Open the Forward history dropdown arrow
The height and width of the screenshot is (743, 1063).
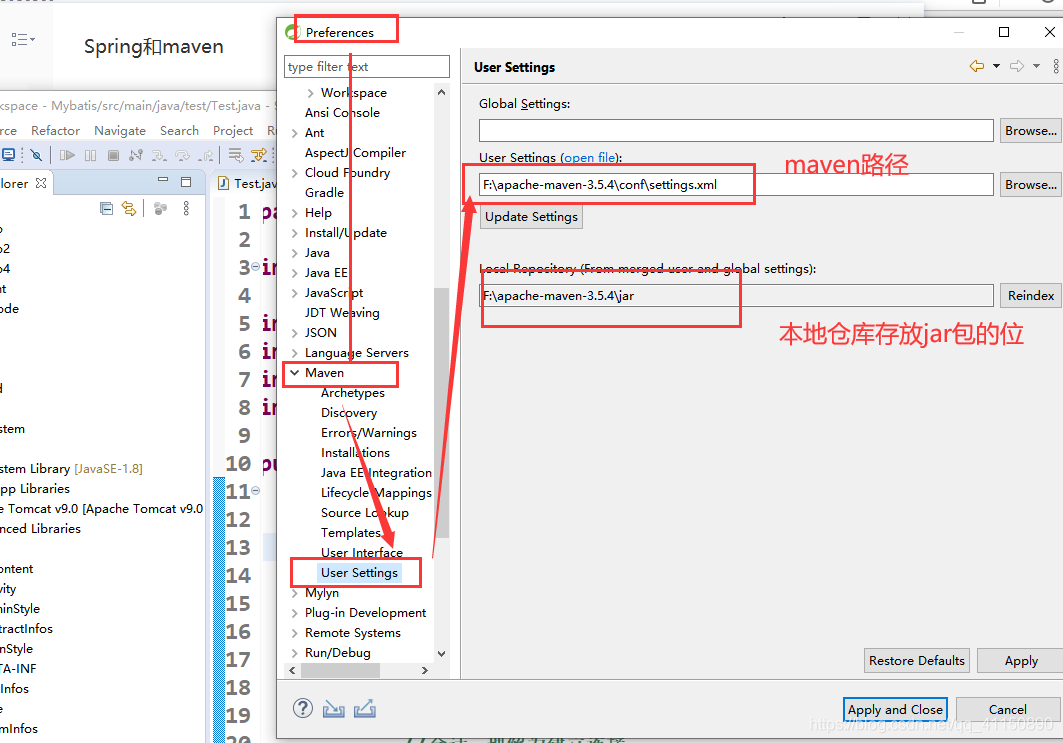(x=1037, y=66)
